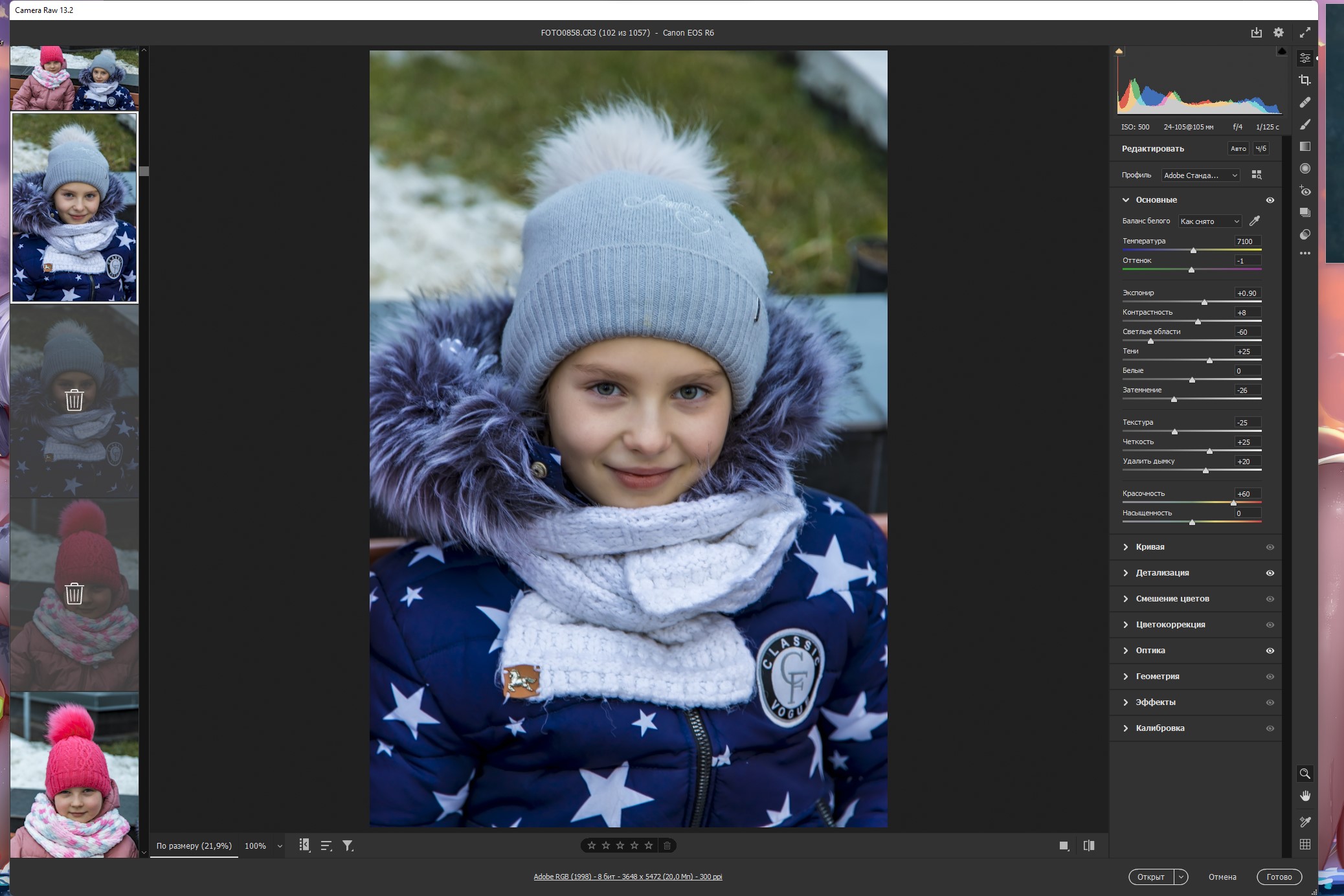Toggle visibility of Цветокоррекция edits
1344x896 pixels.
point(1270,625)
